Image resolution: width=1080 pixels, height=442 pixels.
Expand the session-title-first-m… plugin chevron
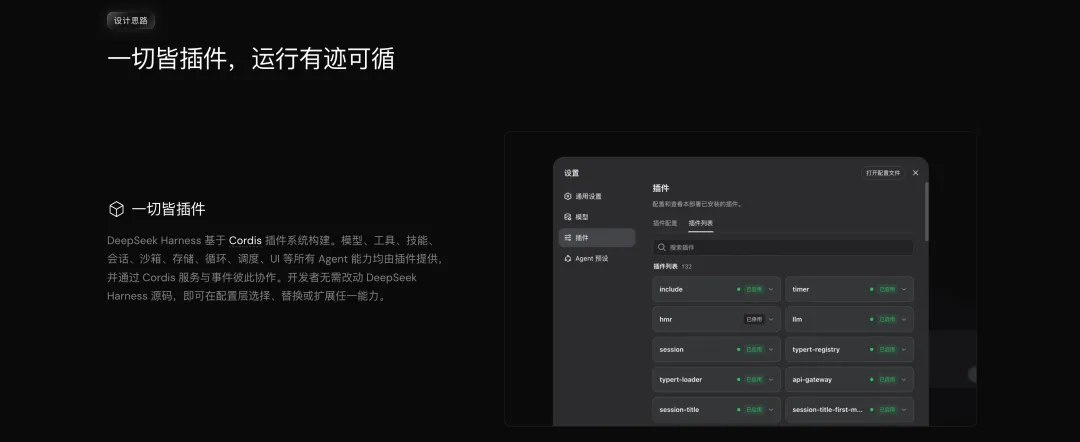coord(904,410)
